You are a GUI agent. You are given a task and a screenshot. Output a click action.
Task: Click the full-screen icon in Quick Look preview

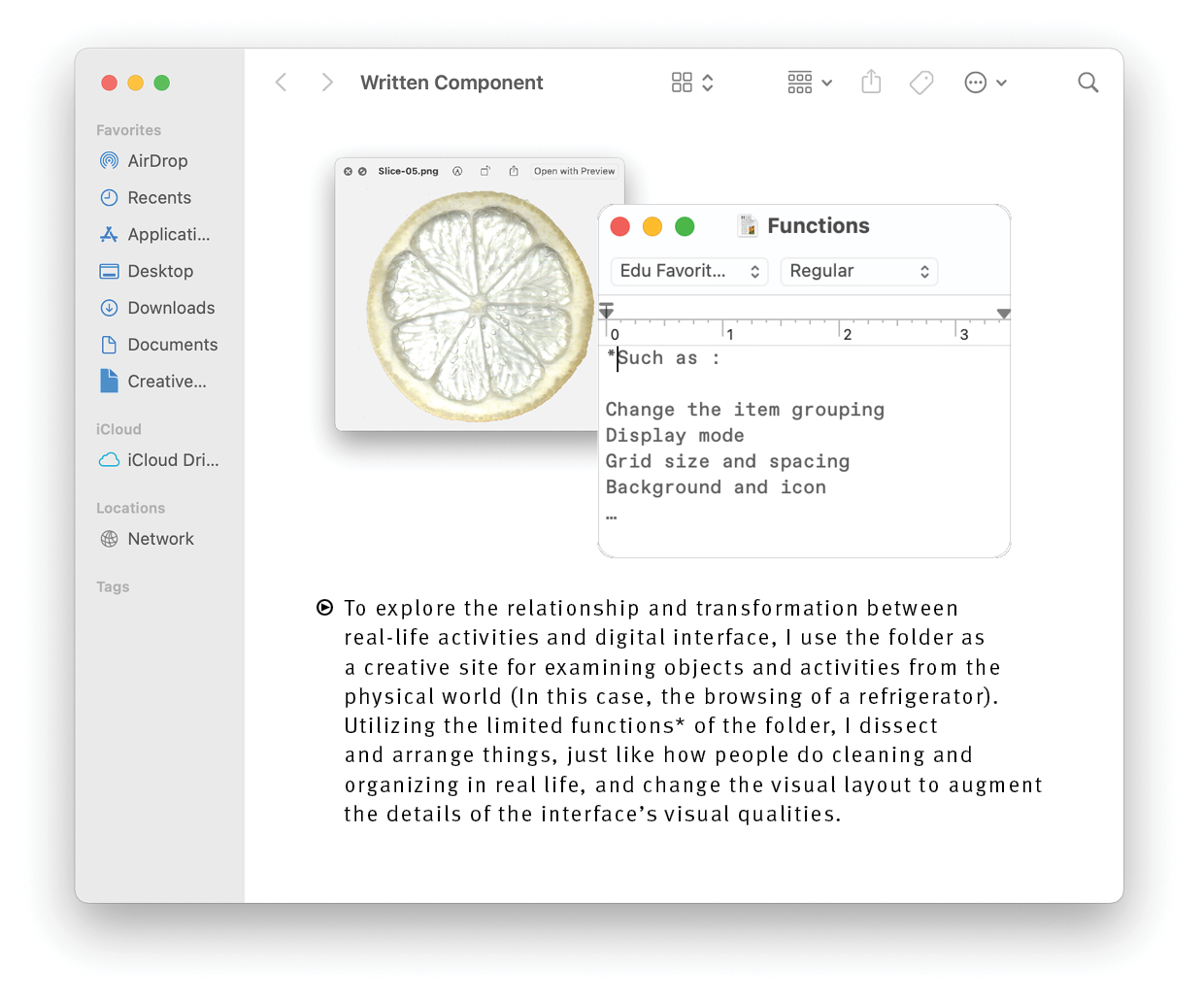click(x=362, y=171)
